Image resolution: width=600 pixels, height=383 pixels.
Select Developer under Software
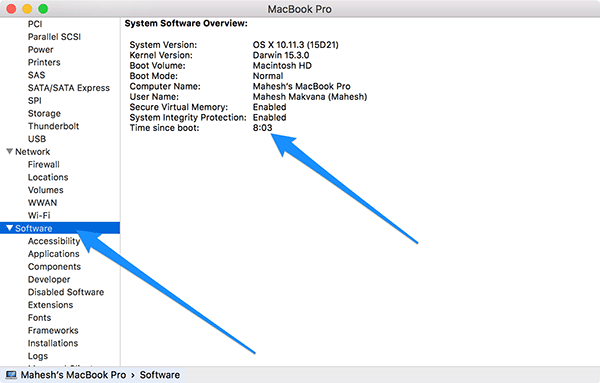(49, 280)
